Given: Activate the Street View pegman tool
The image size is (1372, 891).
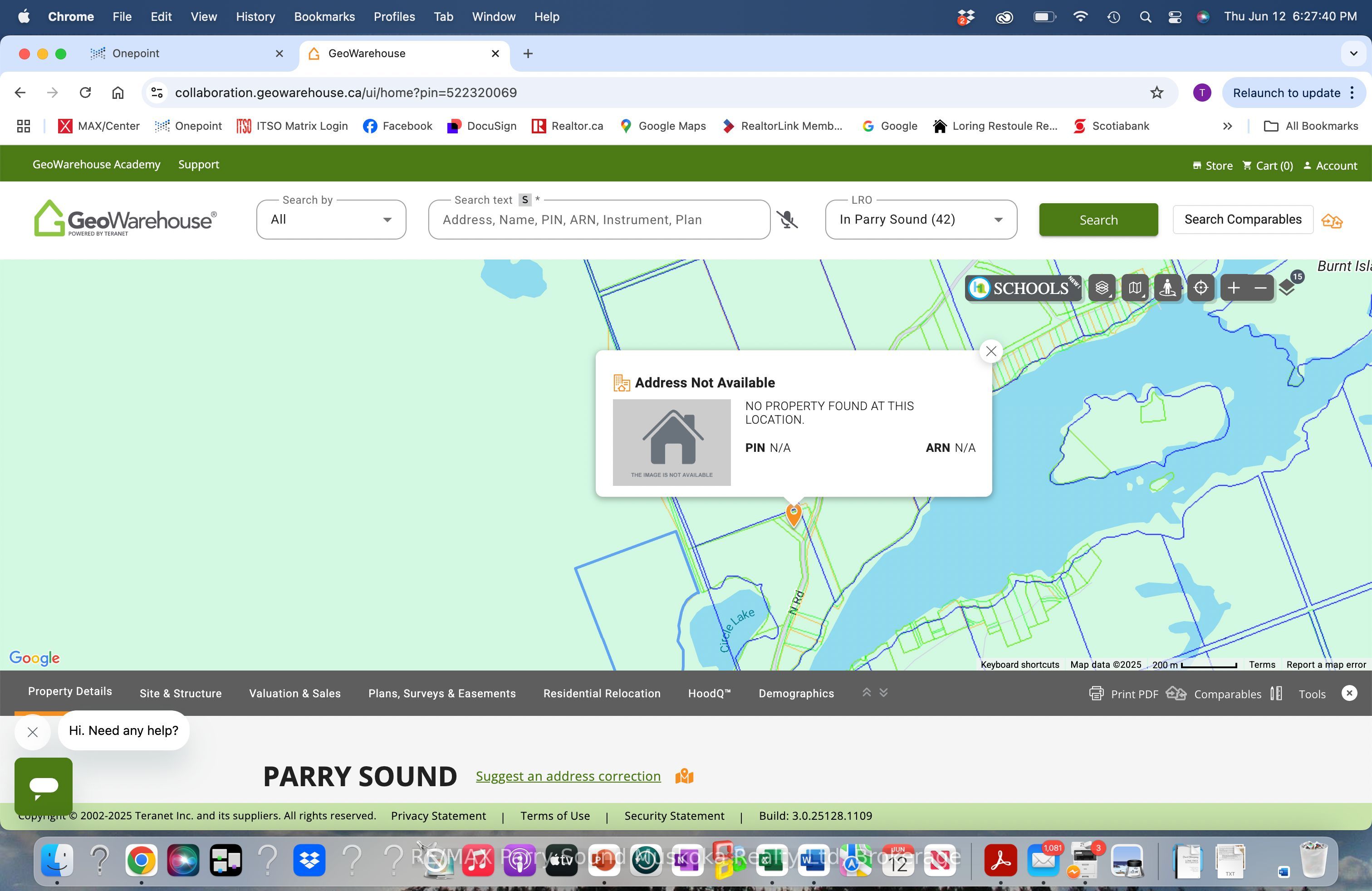Looking at the screenshot, I should click(x=1168, y=288).
